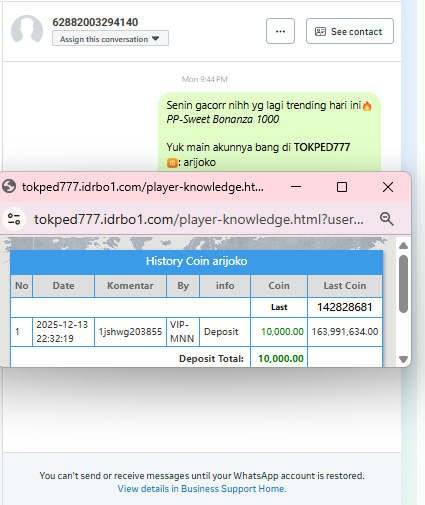Screen dimensions: 425x505
Task: Click the contact number 62882003294140
Action: tap(95, 22)
